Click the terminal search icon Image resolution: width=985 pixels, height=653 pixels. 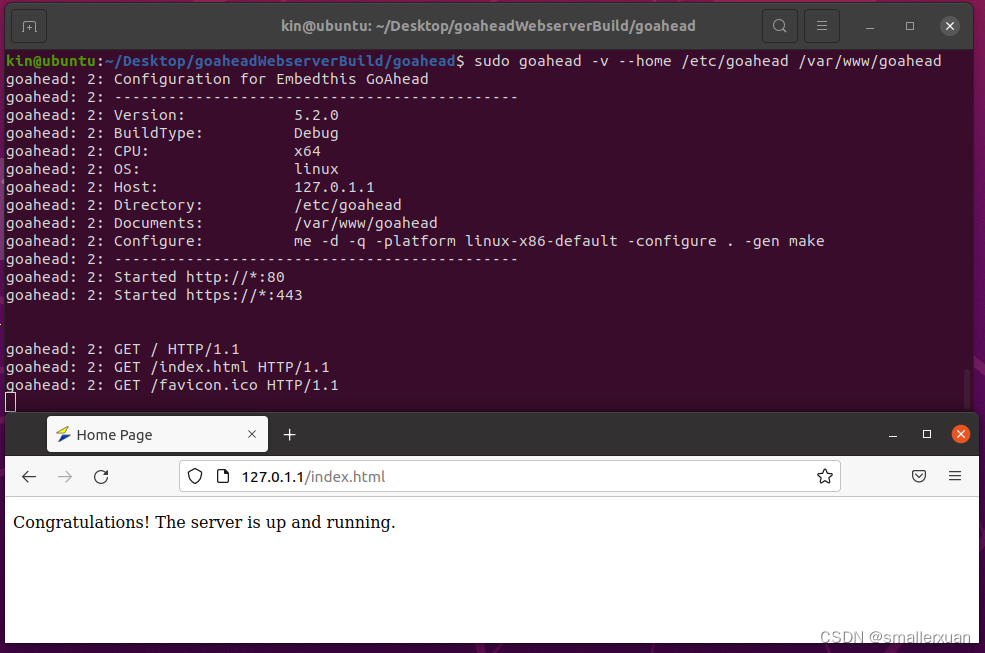pos(780,26)
